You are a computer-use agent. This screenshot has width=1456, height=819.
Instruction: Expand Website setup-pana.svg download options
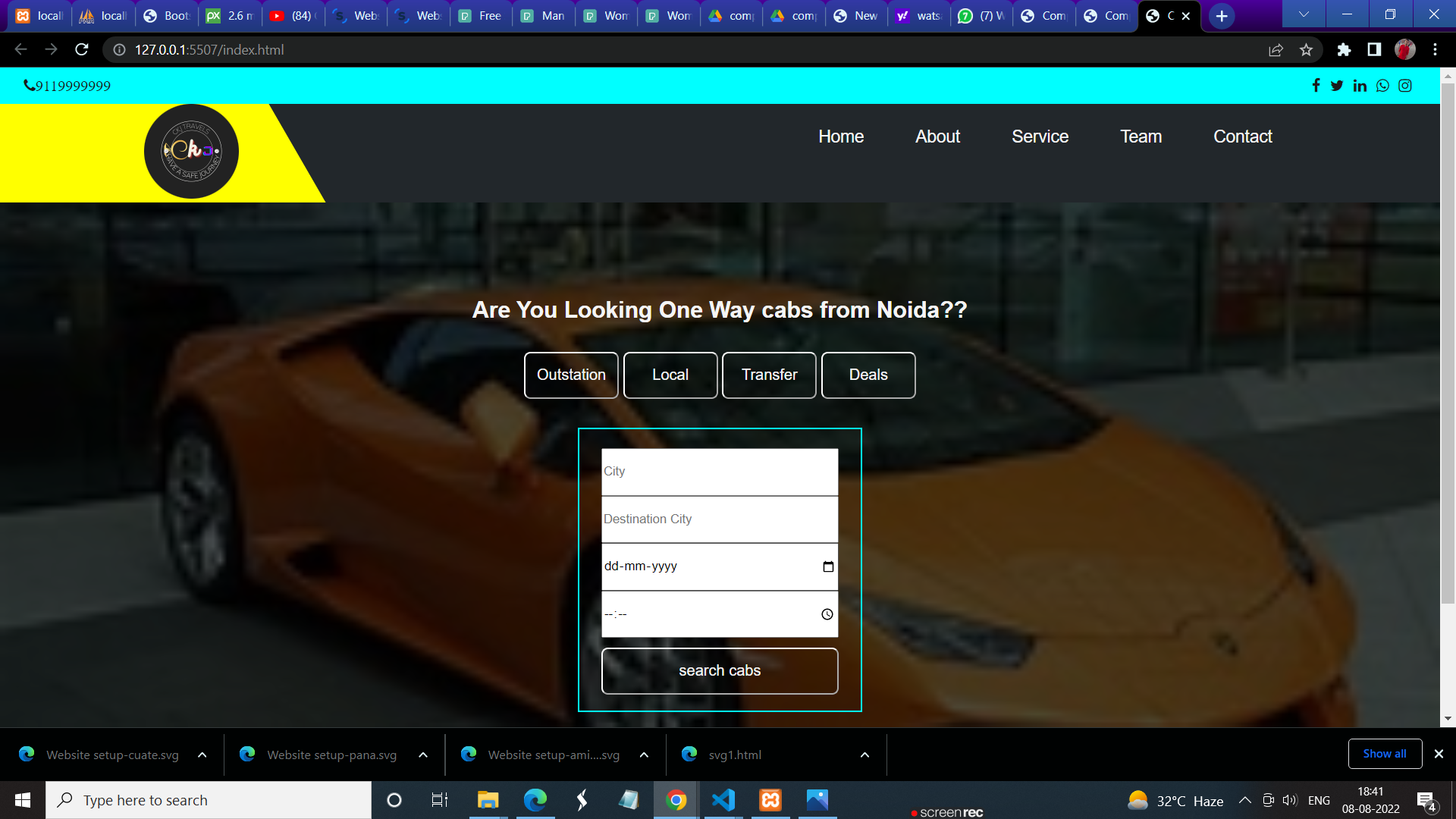pyautogui.click(x=423, y=755)
